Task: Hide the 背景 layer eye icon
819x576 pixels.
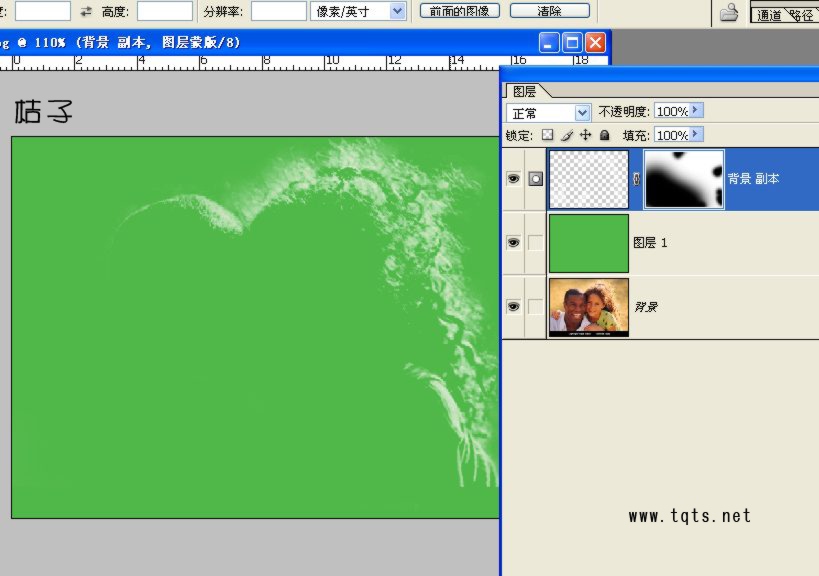Action: pos(513,307)
